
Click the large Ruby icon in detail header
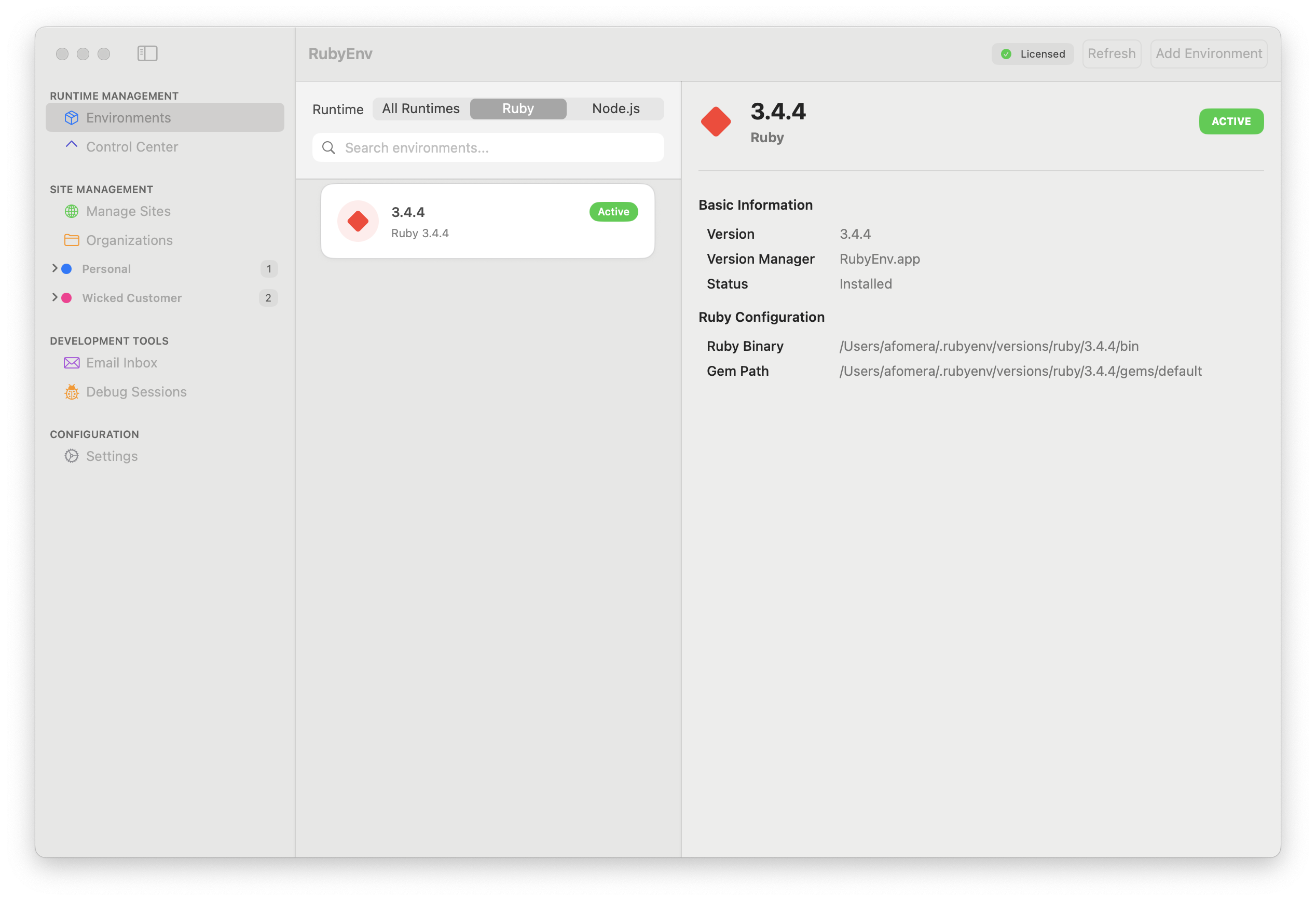pos(716,122)
